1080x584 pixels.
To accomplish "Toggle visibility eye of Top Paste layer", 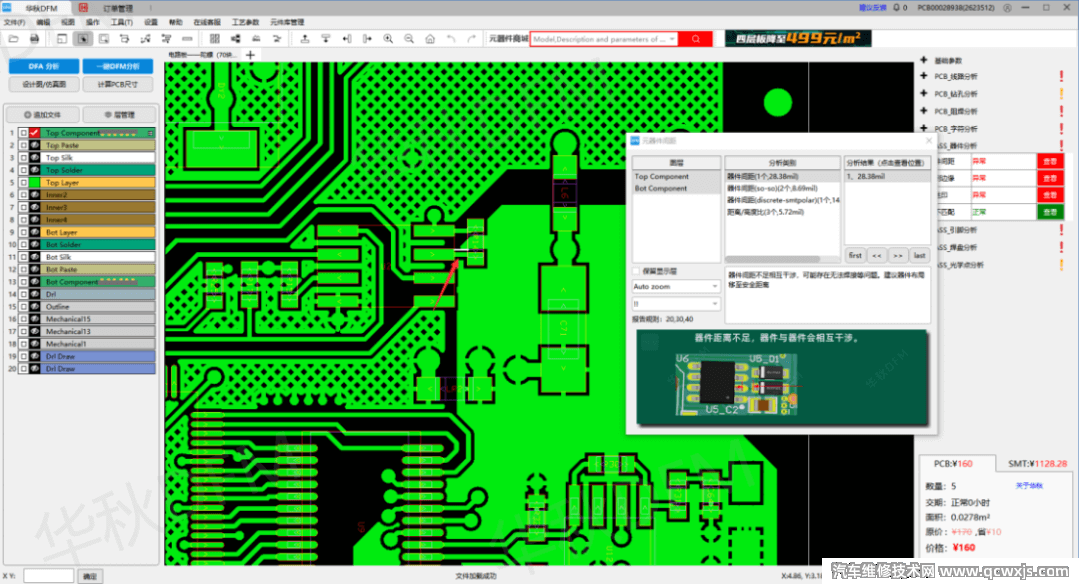I will tap(34, 146).
